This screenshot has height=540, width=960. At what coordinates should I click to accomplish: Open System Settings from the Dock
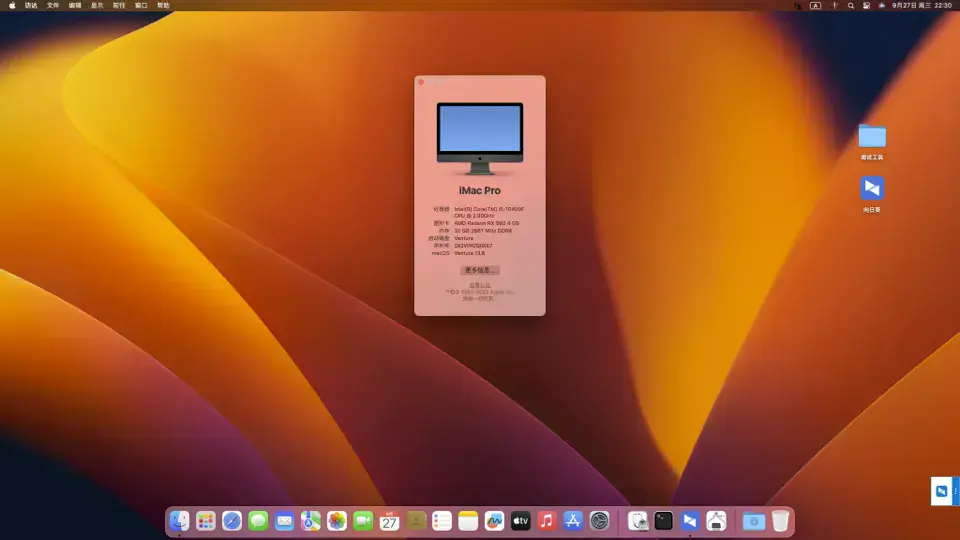pyautogui.click(x=599, y=521)
